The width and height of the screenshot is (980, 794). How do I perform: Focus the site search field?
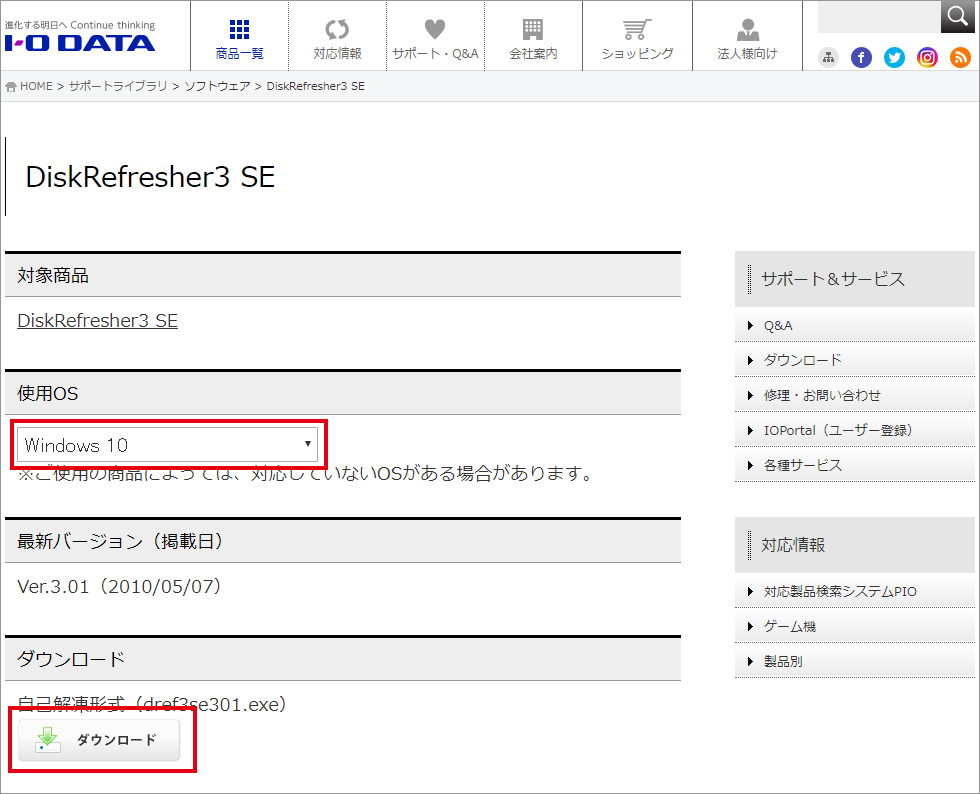879,17
